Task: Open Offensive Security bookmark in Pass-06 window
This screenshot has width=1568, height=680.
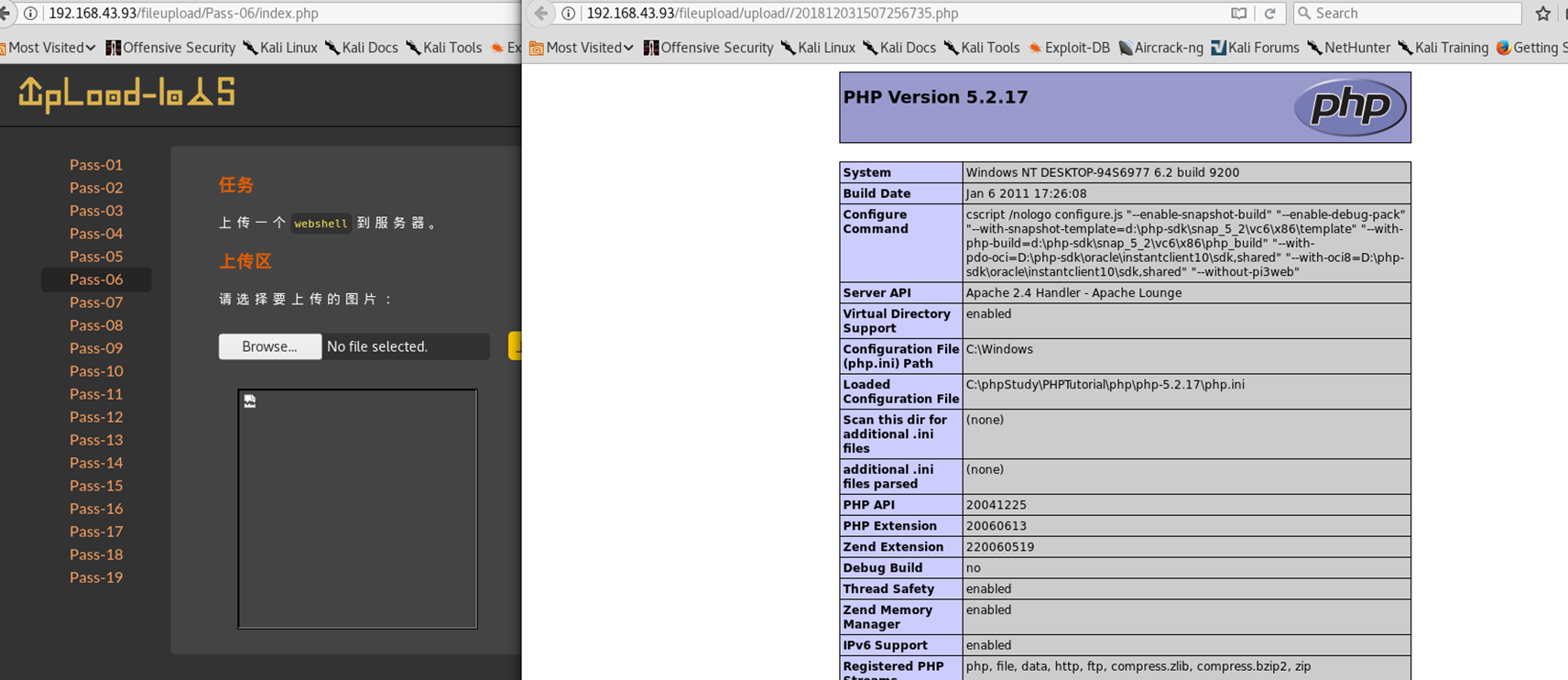Action: pyautogui.click(x=170, y=48)
